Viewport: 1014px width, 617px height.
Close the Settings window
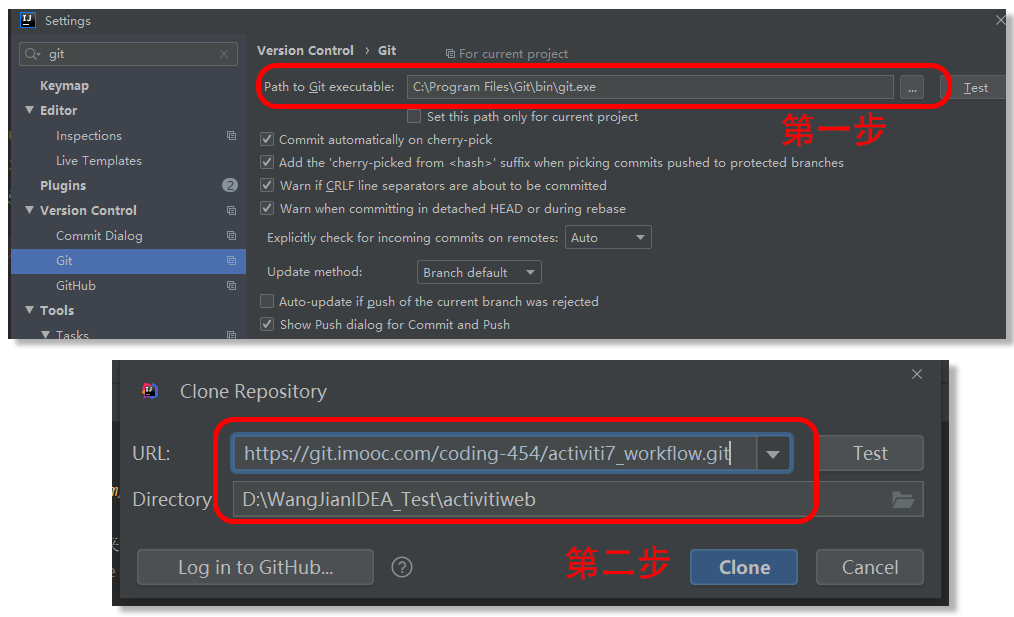[1000, 20]
